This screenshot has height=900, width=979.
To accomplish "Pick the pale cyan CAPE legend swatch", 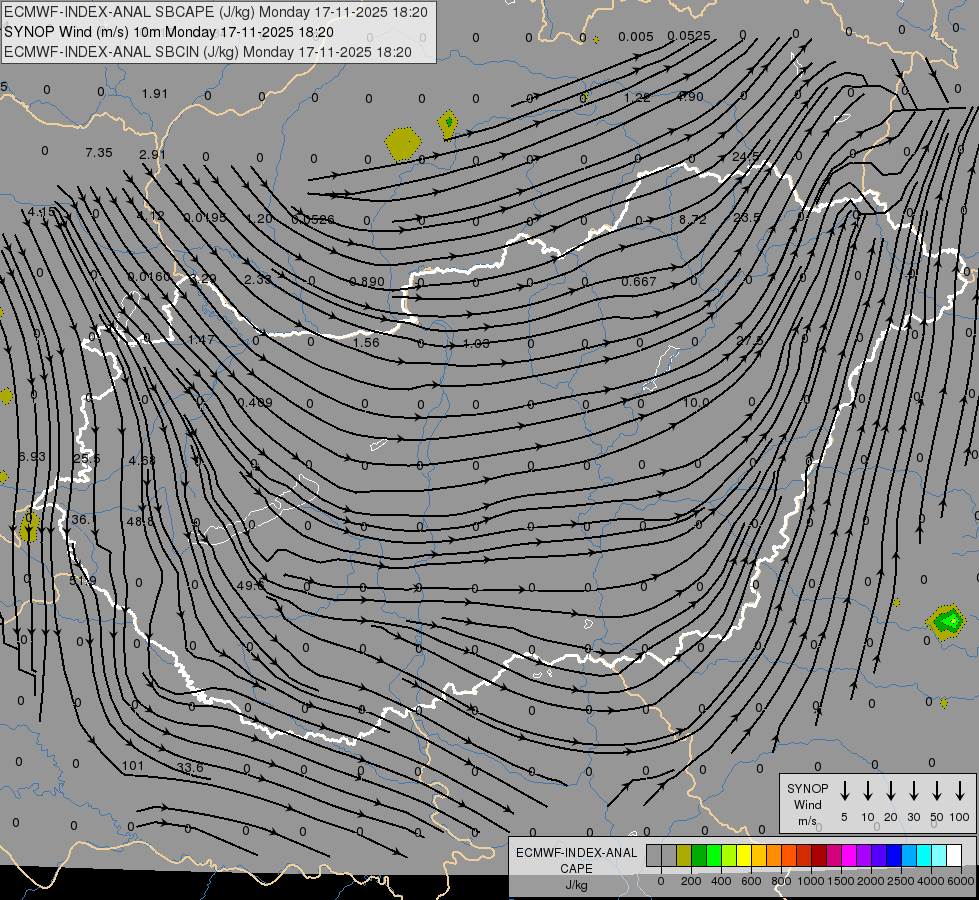I will coord(938,855).
